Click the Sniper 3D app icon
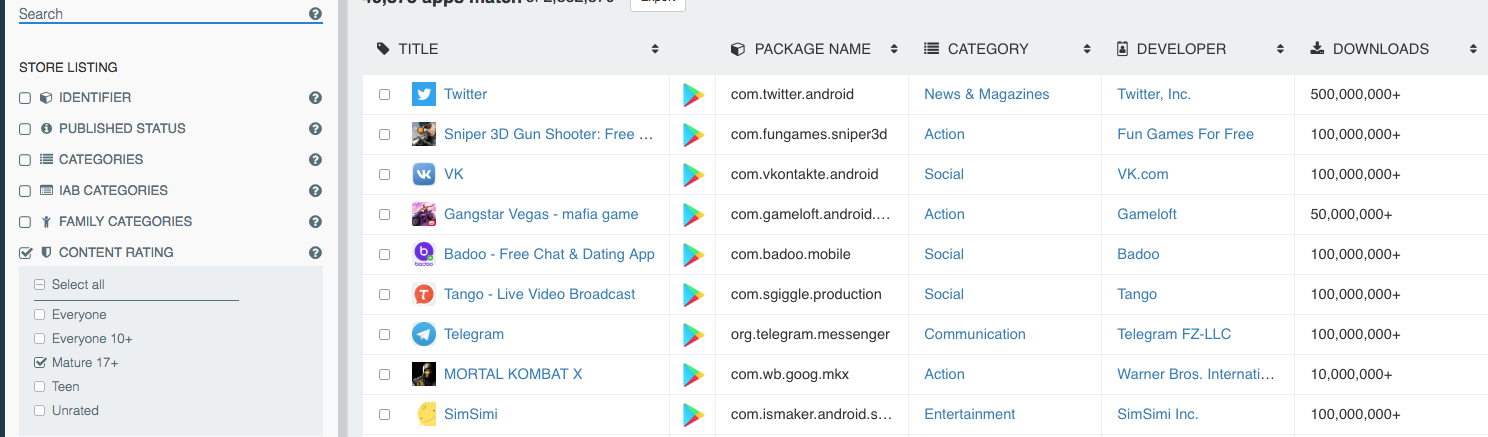This screenshot has height=437, width=1488. (424, 134)
